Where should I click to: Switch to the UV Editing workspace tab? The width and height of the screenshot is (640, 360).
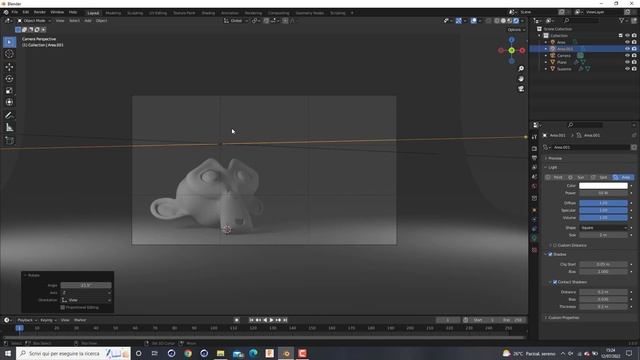click(158, 13)
